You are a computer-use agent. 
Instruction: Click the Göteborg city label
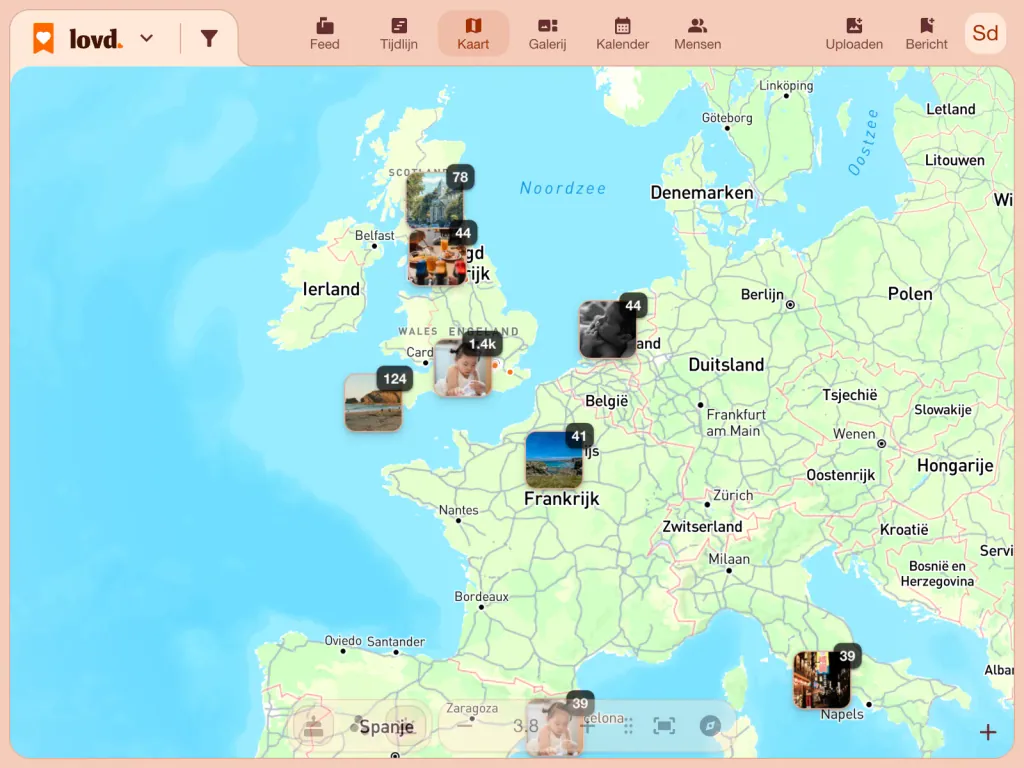coord(727,118)
